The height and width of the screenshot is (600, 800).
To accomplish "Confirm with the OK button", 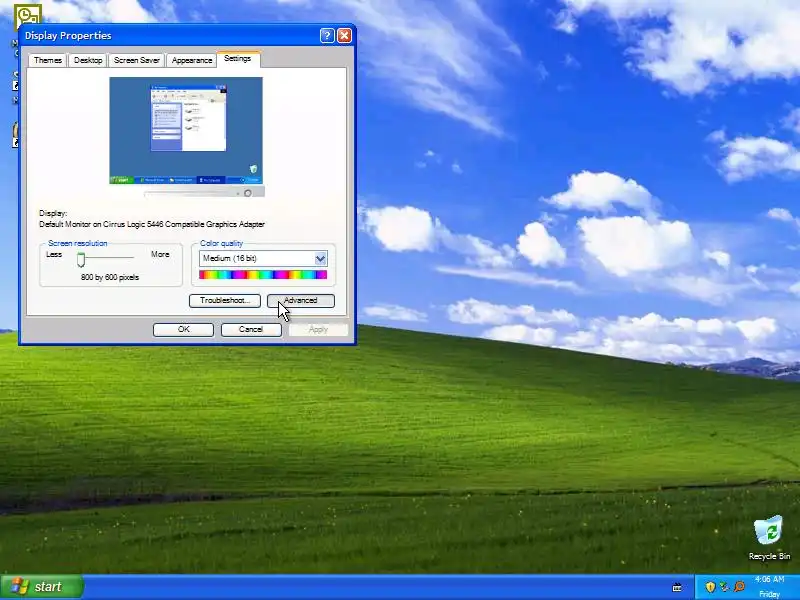I will [x=183, y=330].
